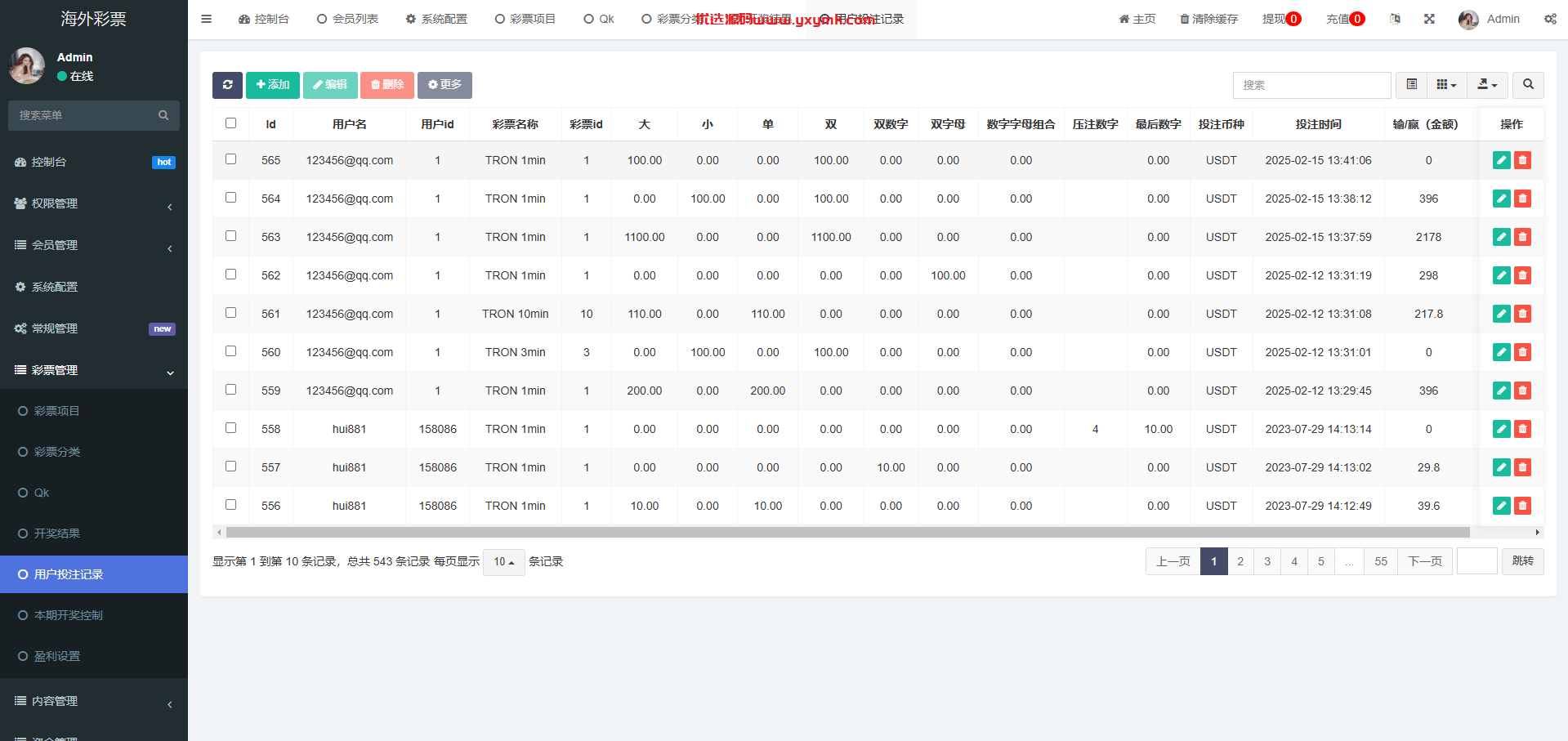Tick the select-all checkbox in table header
Viewport: 1568px width, 741px height.
[230, 123]
